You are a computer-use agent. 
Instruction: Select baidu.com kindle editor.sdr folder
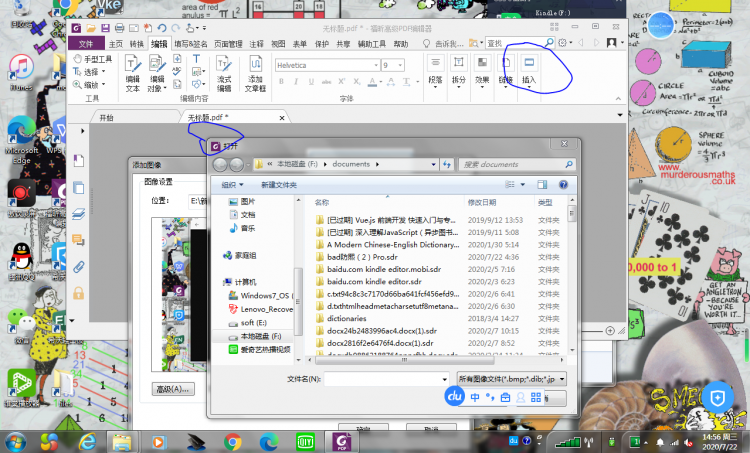[x=374, y=282]
